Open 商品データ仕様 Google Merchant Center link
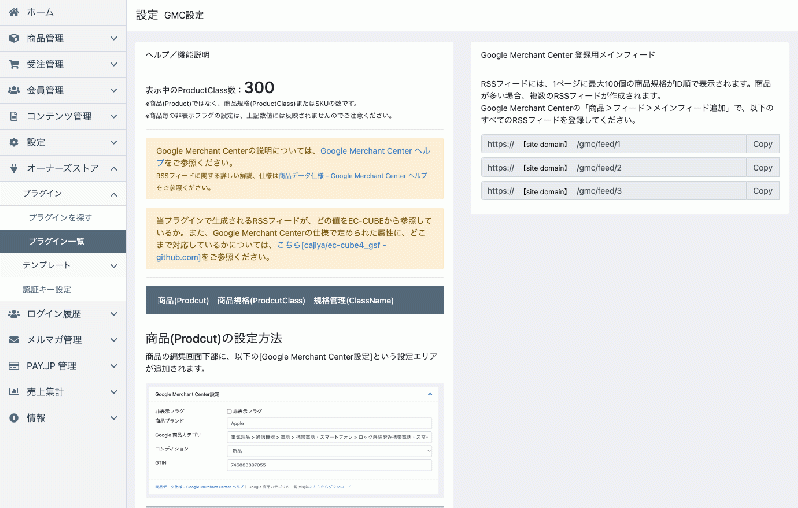Image resolution: width=798 pixels, height=508 pixels. coord(353,176)
